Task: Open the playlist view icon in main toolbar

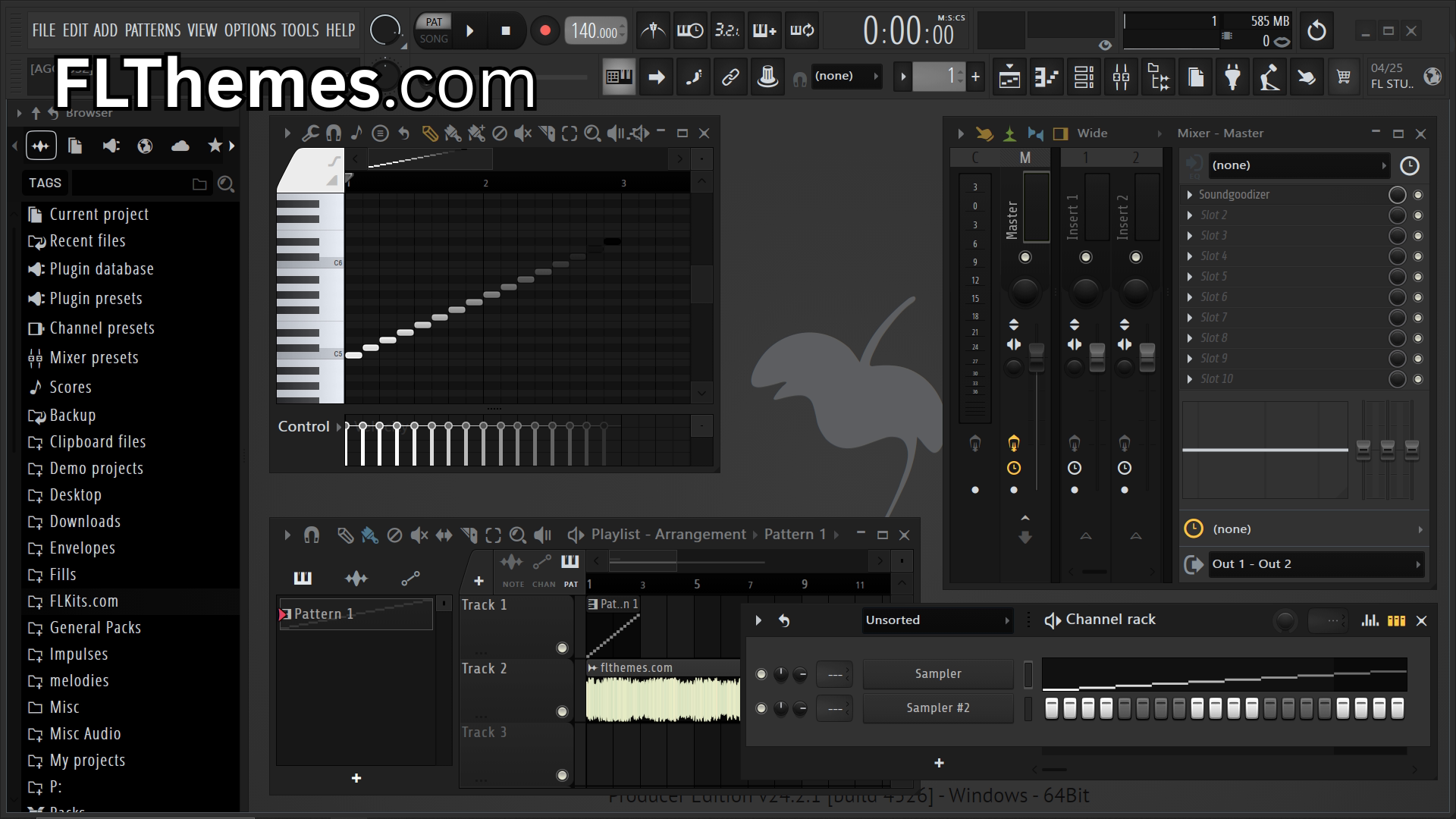Action: (x=1009, y=77)
